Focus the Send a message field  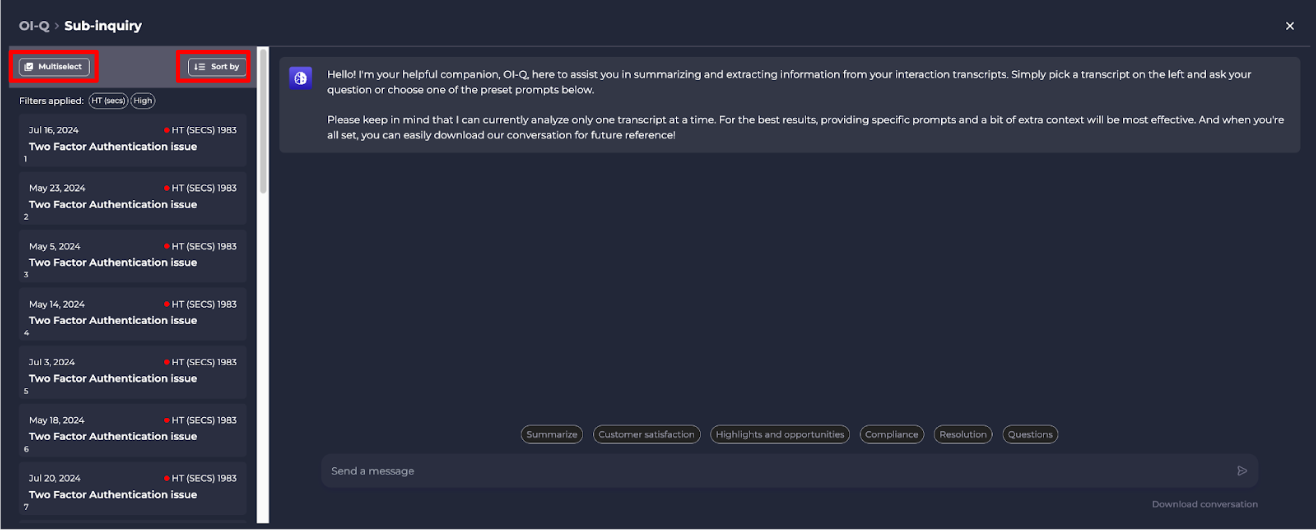coord(789,471)
